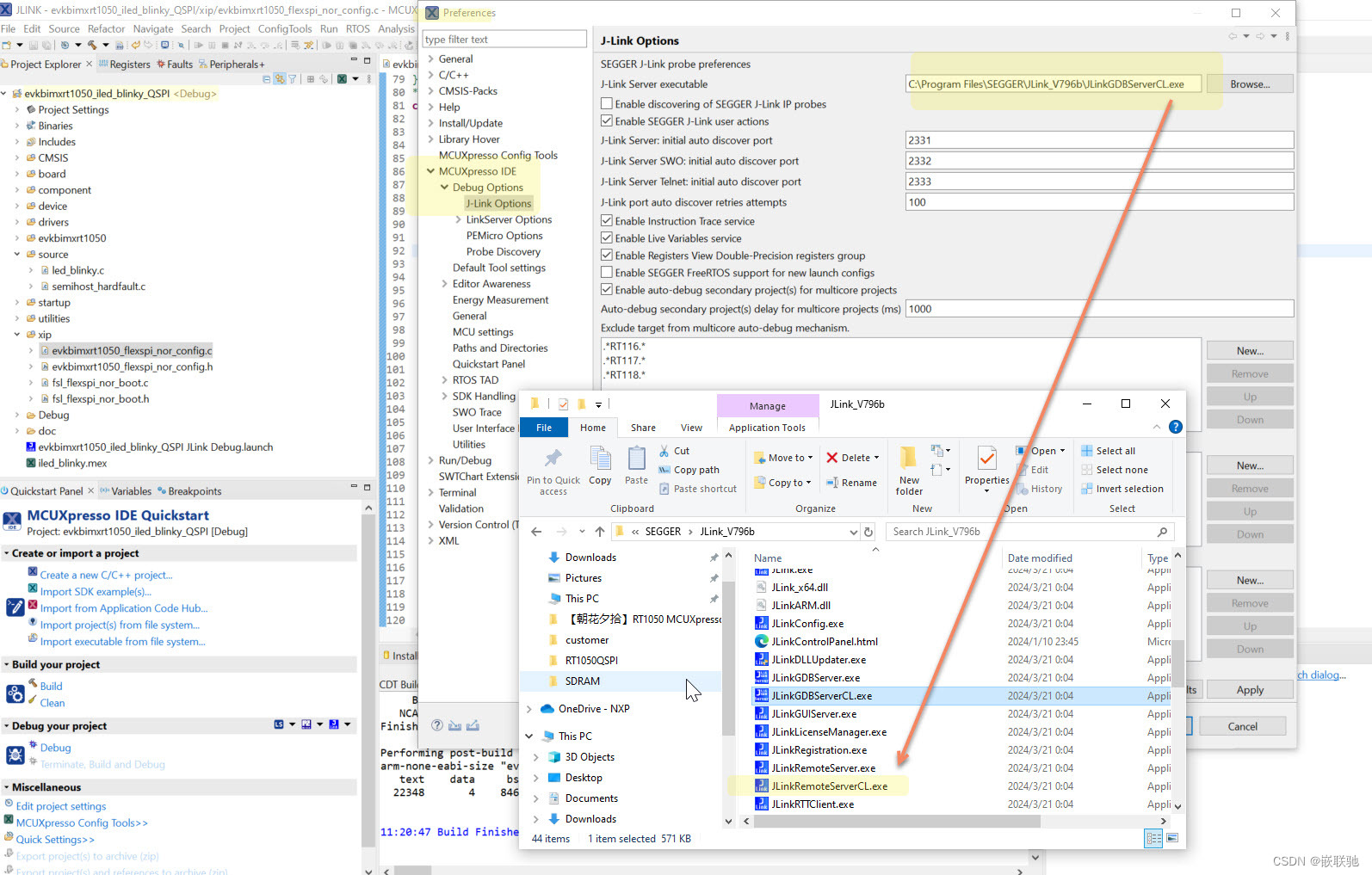Click the Cancel button in Preferences
This screenshot has height=875, width=1372.
click(1242, 726)
